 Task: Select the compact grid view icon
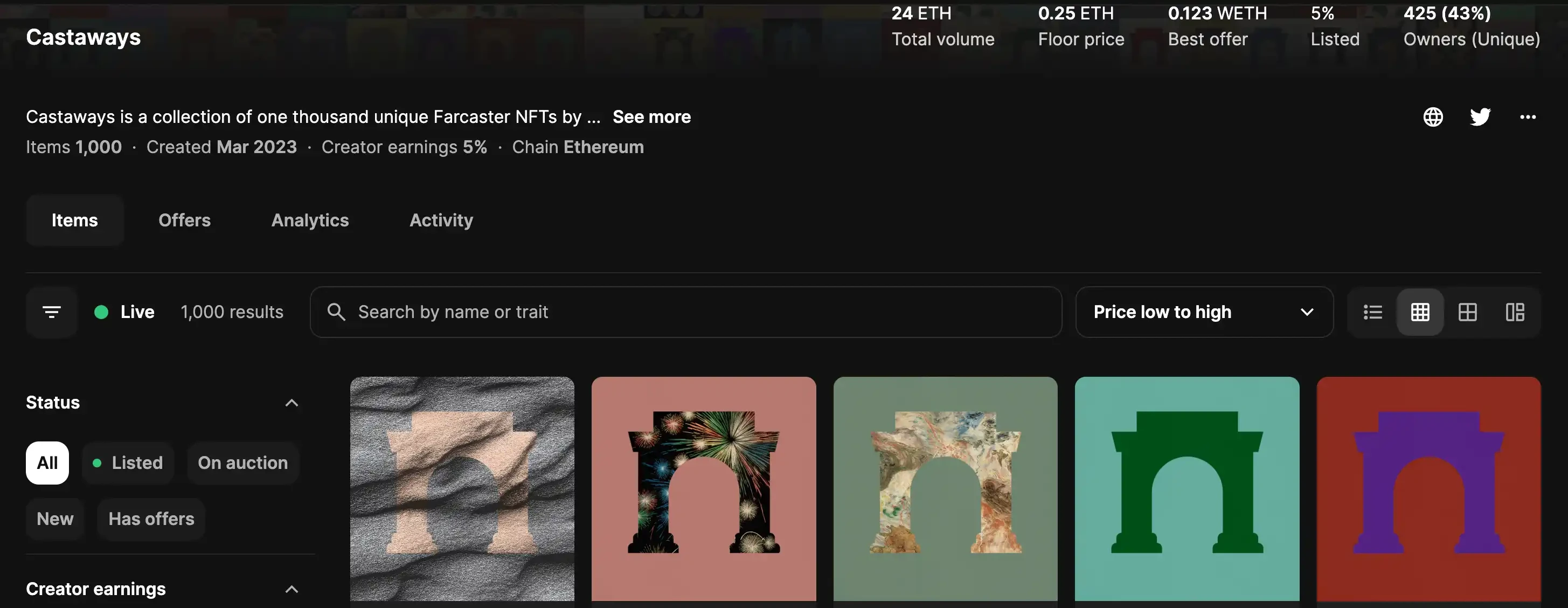point(1420,312)
